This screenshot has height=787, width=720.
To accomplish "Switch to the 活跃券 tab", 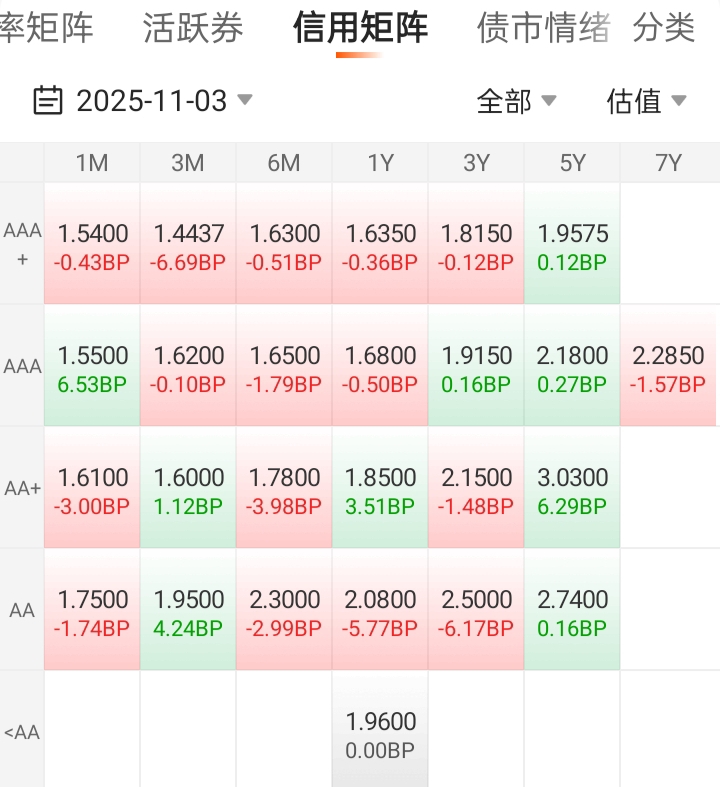I will [x=193, y=28].
